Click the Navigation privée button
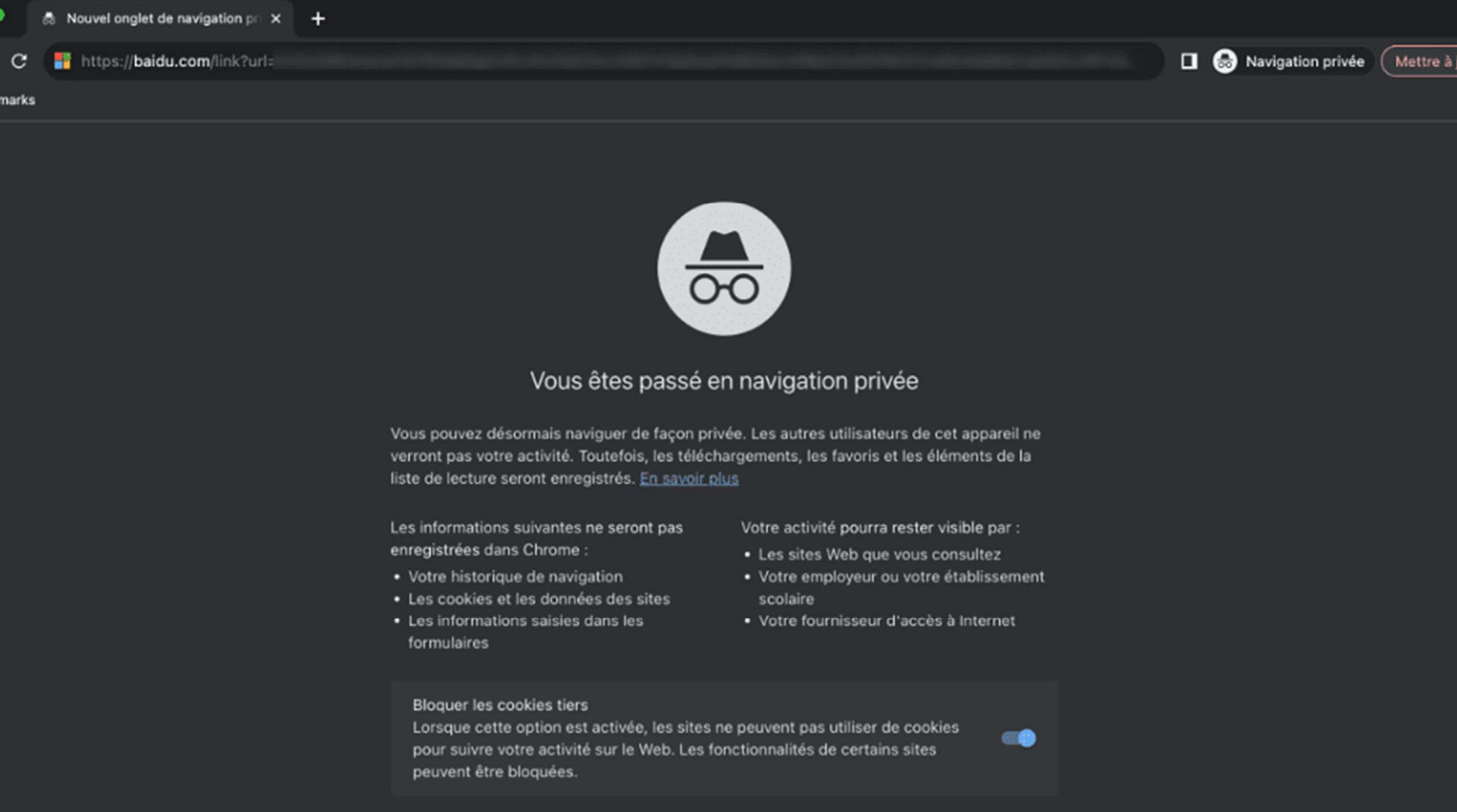The height and width of the screenshot is (812, 1457). [x=1291, y=61]
